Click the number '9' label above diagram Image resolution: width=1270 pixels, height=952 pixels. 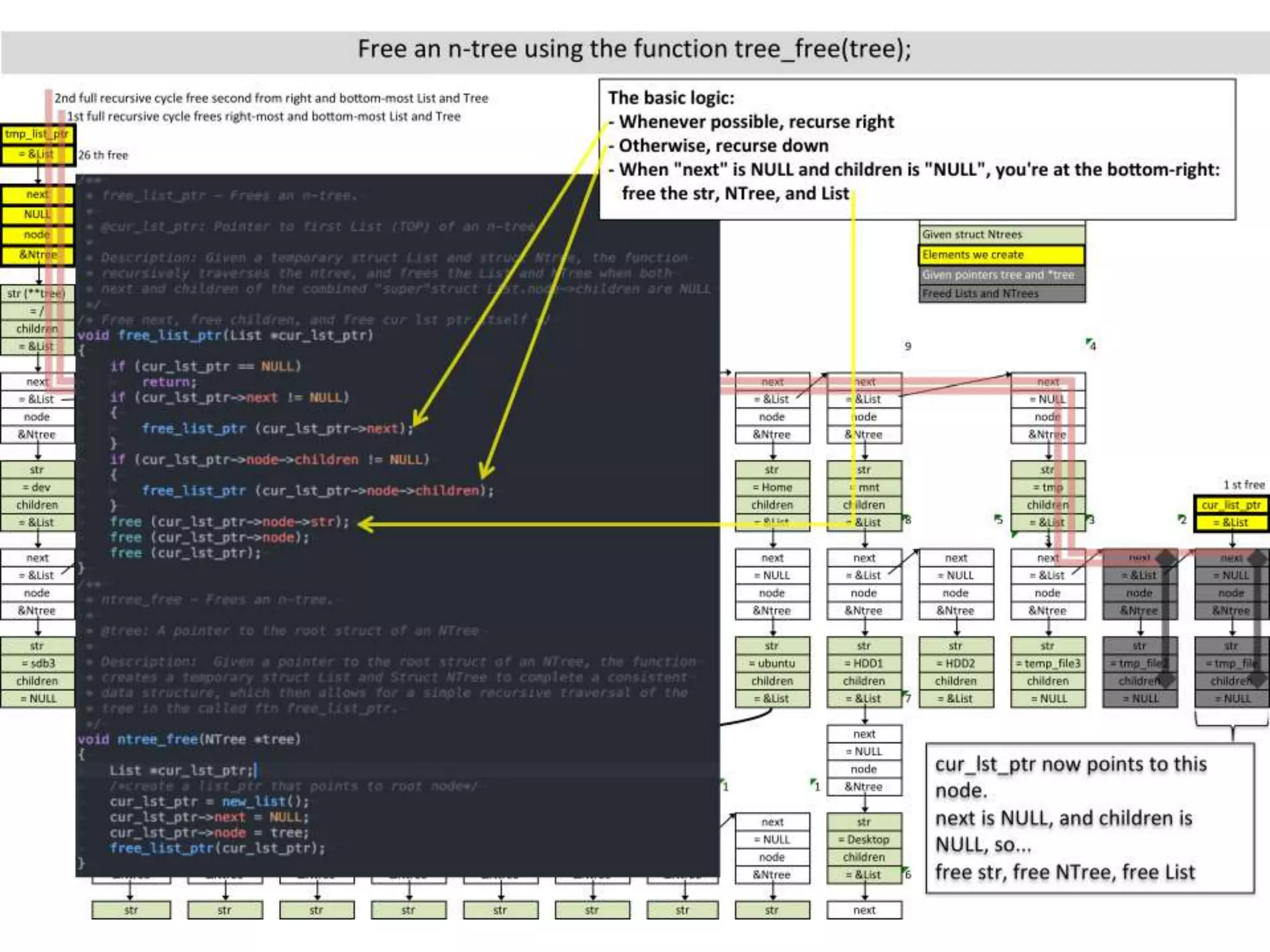908,346
